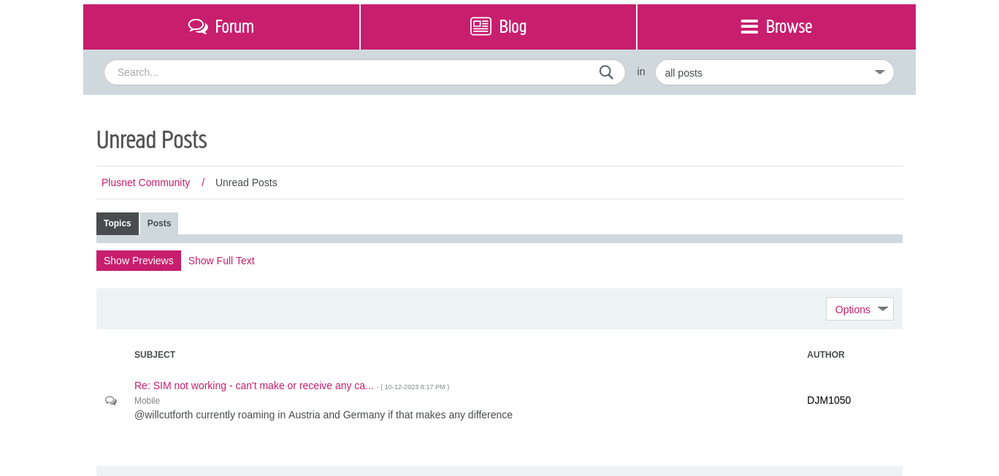Click the magnifying glass search icon
999x476 pixels.
(606, 72)
